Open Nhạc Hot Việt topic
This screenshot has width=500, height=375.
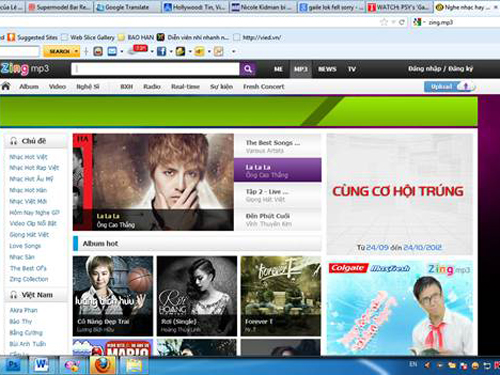[x=28, y=157]
